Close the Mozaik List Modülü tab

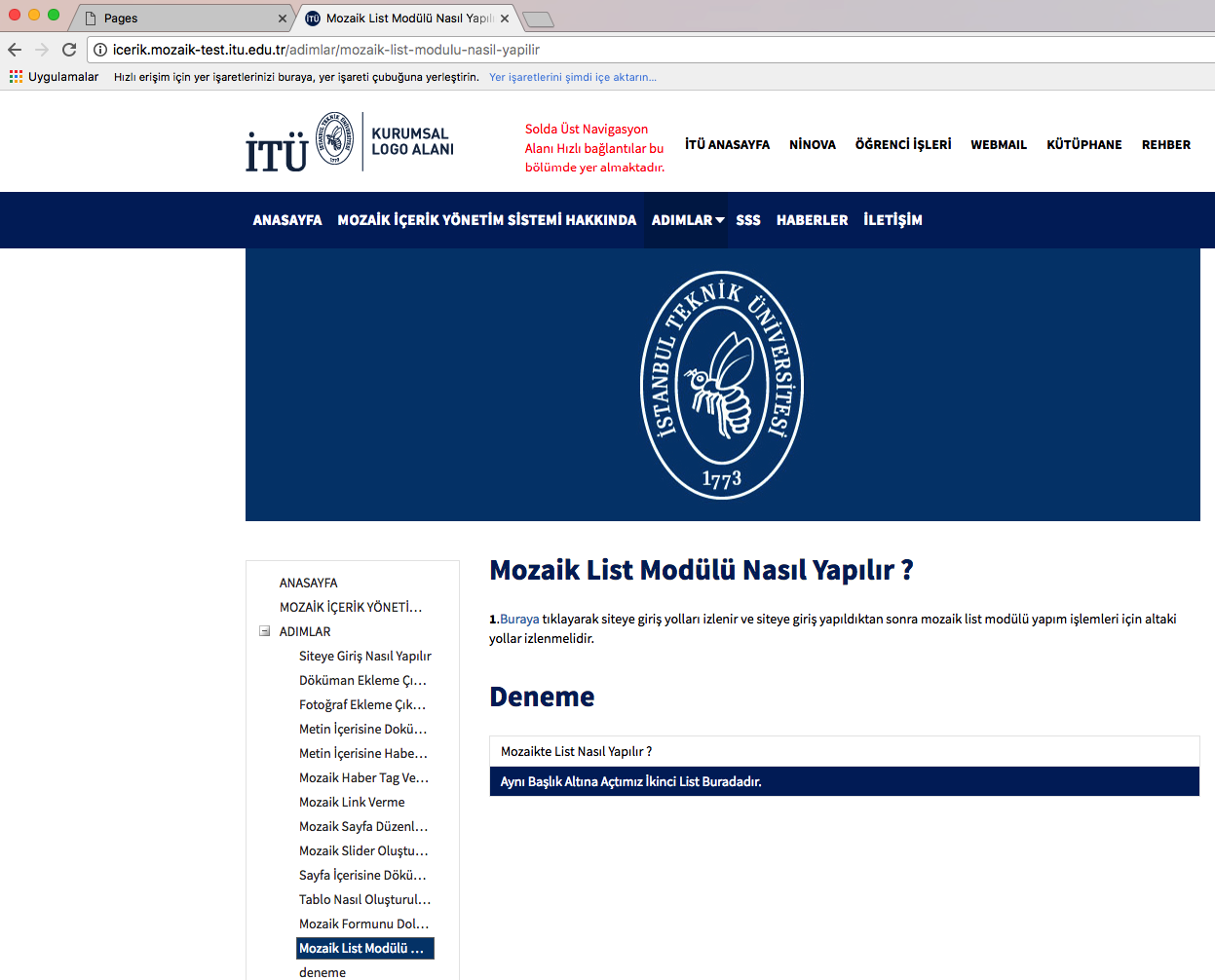click(505, 19)
